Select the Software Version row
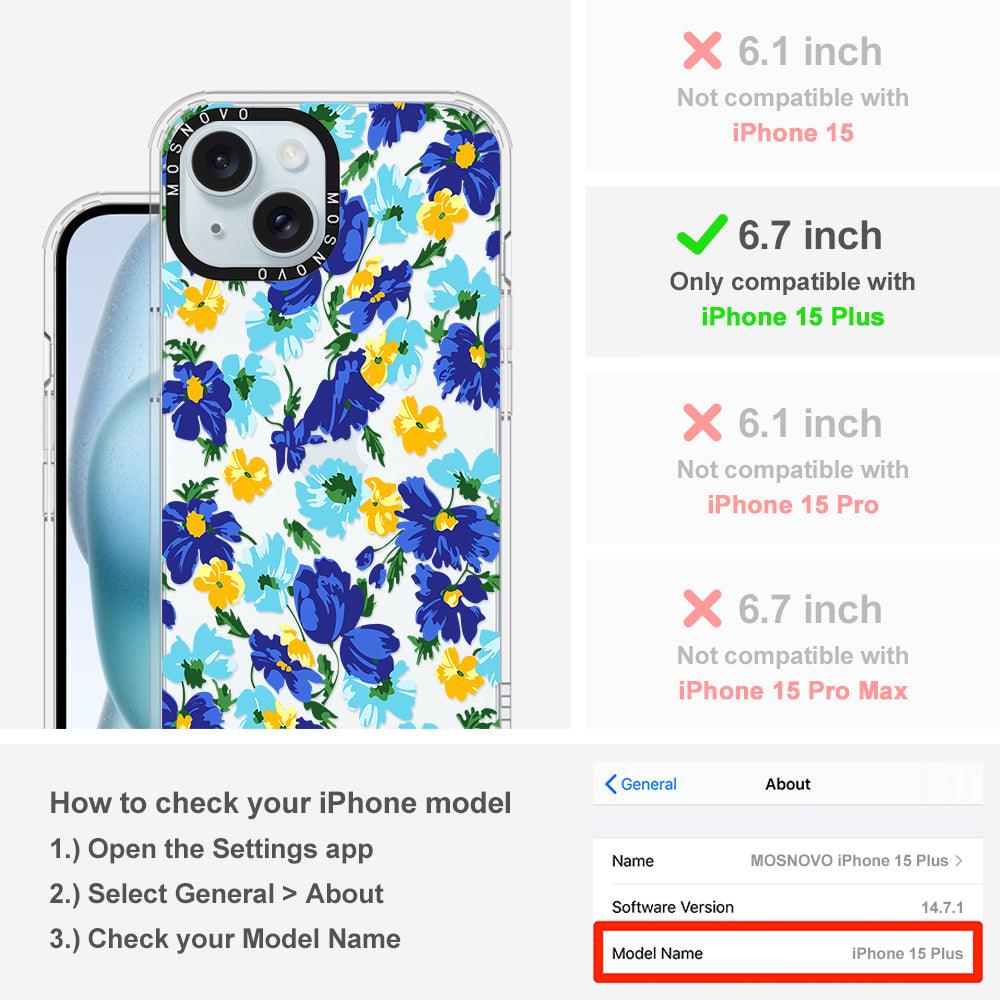The height and width of the screenshot is (1000, 1000). pyautogui.click(x=788, y=907)
